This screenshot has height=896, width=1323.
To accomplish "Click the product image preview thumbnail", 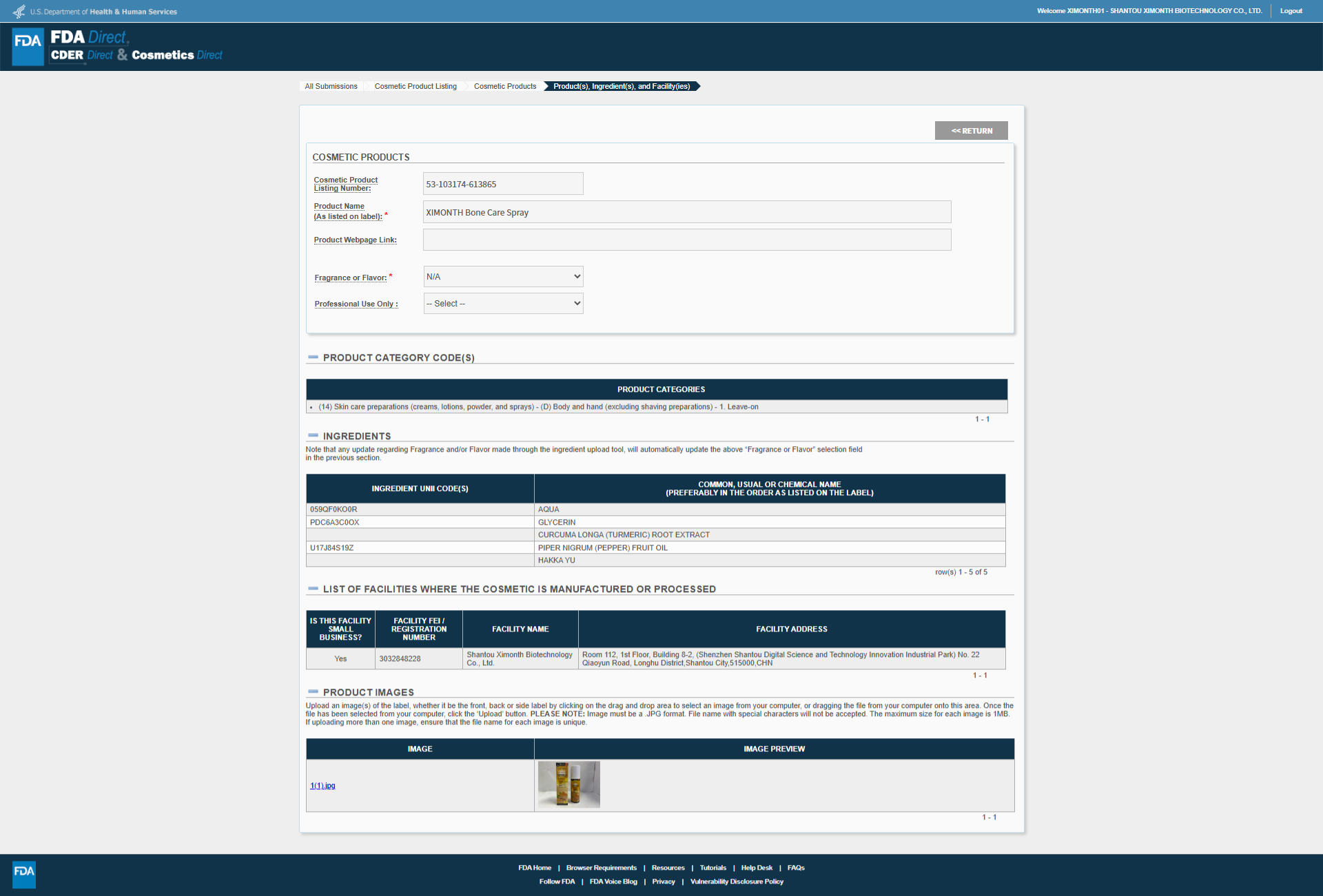I will tap(569, 784).
